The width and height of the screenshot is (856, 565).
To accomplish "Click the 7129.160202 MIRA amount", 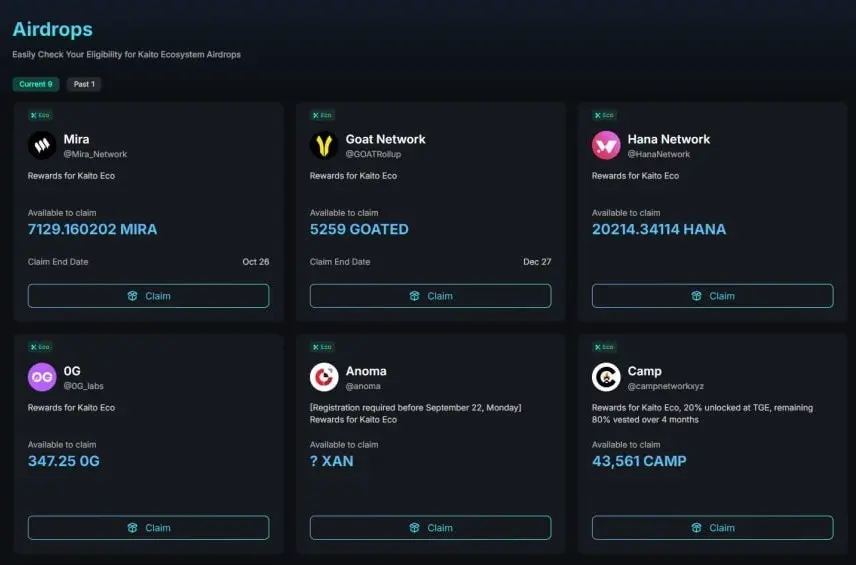I will (x=92, y=229).
